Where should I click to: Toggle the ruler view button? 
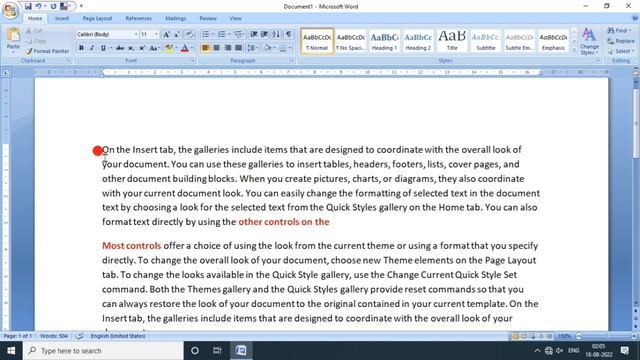(x=636, y=73)
